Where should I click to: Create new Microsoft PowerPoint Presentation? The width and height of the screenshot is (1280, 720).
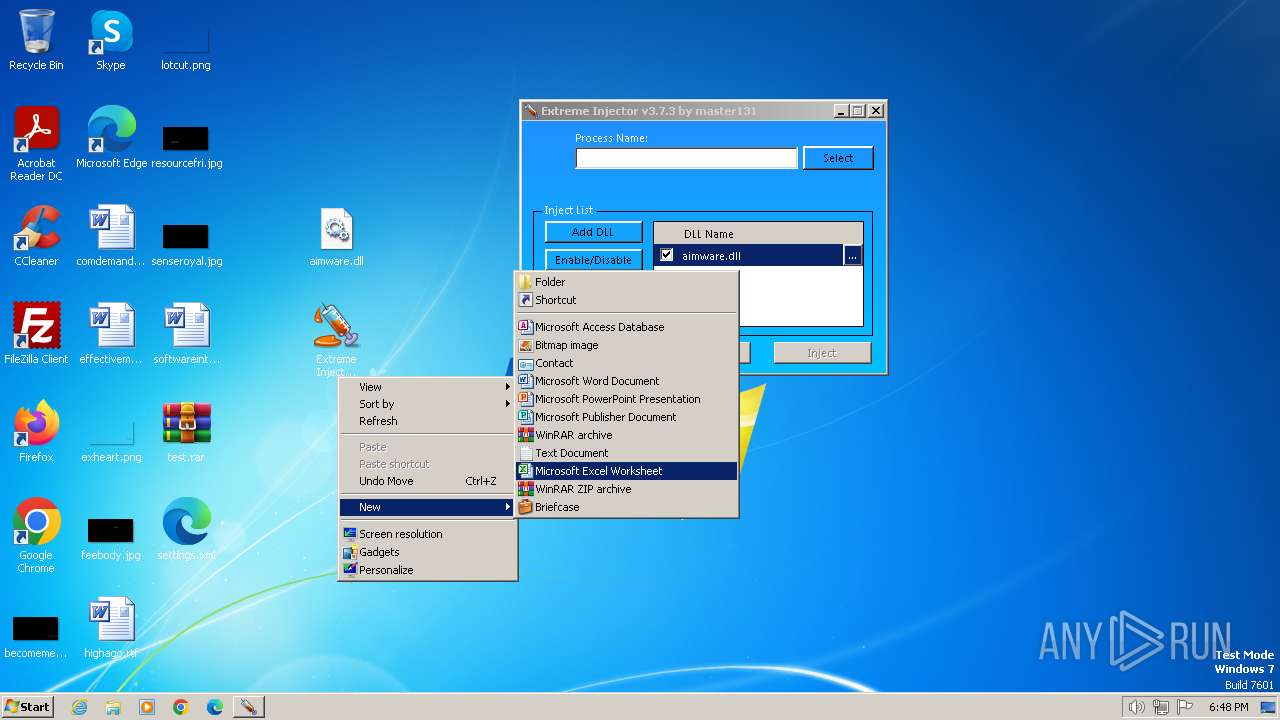click(x=626, y=399)
